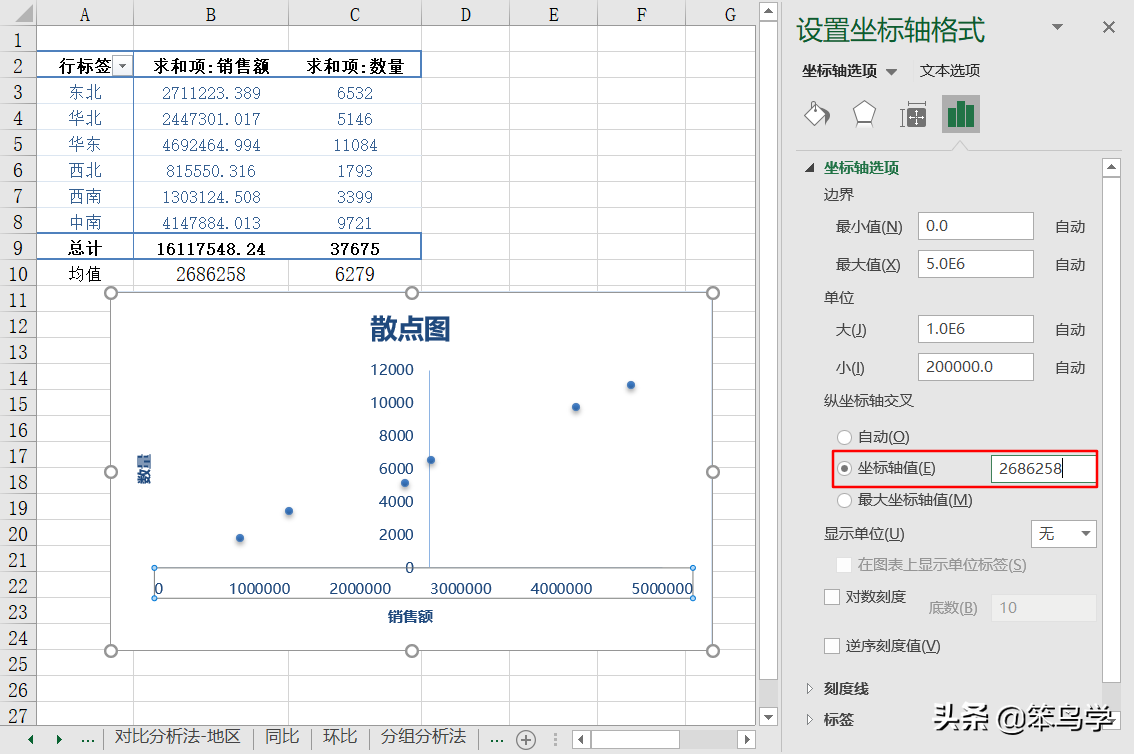Select the 同比 sheet tab
The height and width of the screenshot is (754, 1134).
pyautogui.click(x=282, y=737)
